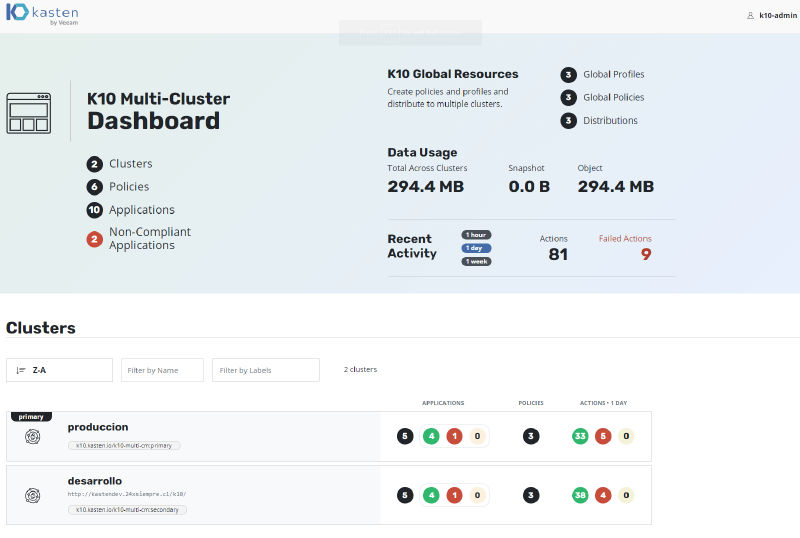This screenshot has height=538, width=800.
Task: Click produccion total applications badge 5
Action: point(405,436)
